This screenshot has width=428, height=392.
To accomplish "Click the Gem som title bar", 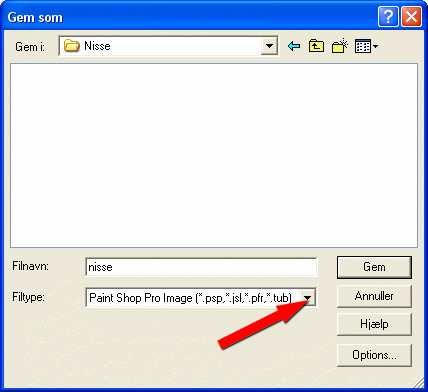I will 190,17.
